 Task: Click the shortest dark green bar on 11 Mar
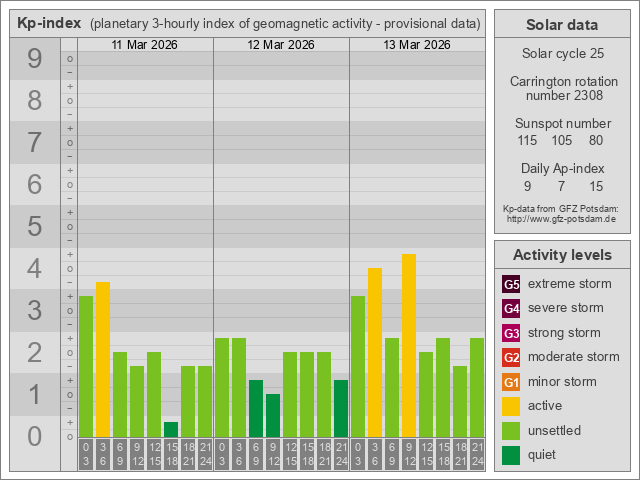(171, 430)
